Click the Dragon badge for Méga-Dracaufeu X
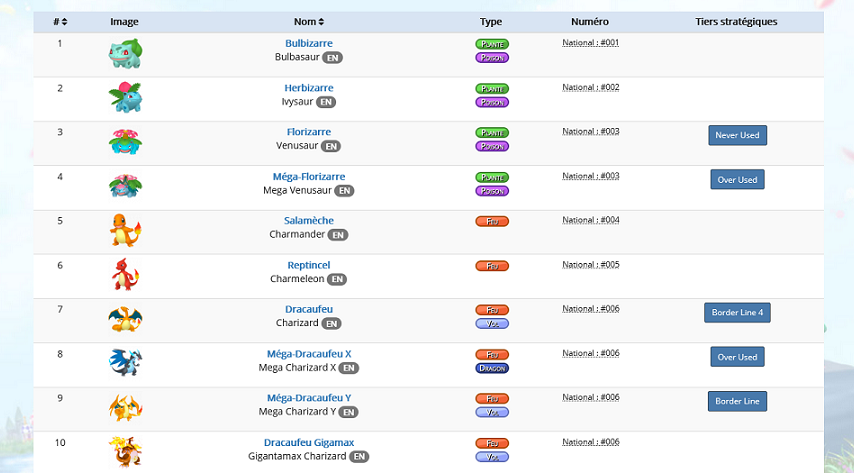The width and height of the screenshot is (854, 473). point(492,369)
